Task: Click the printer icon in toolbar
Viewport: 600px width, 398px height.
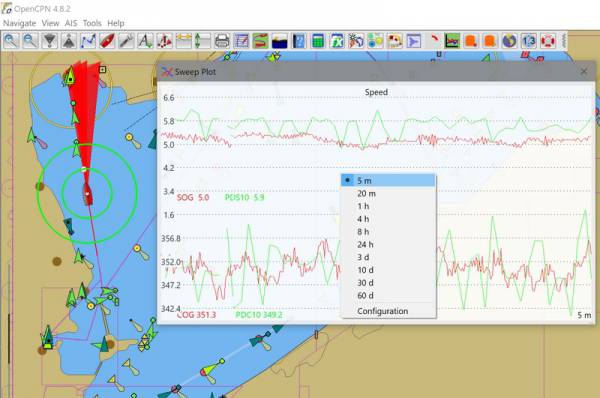Action: coord(222,41)
